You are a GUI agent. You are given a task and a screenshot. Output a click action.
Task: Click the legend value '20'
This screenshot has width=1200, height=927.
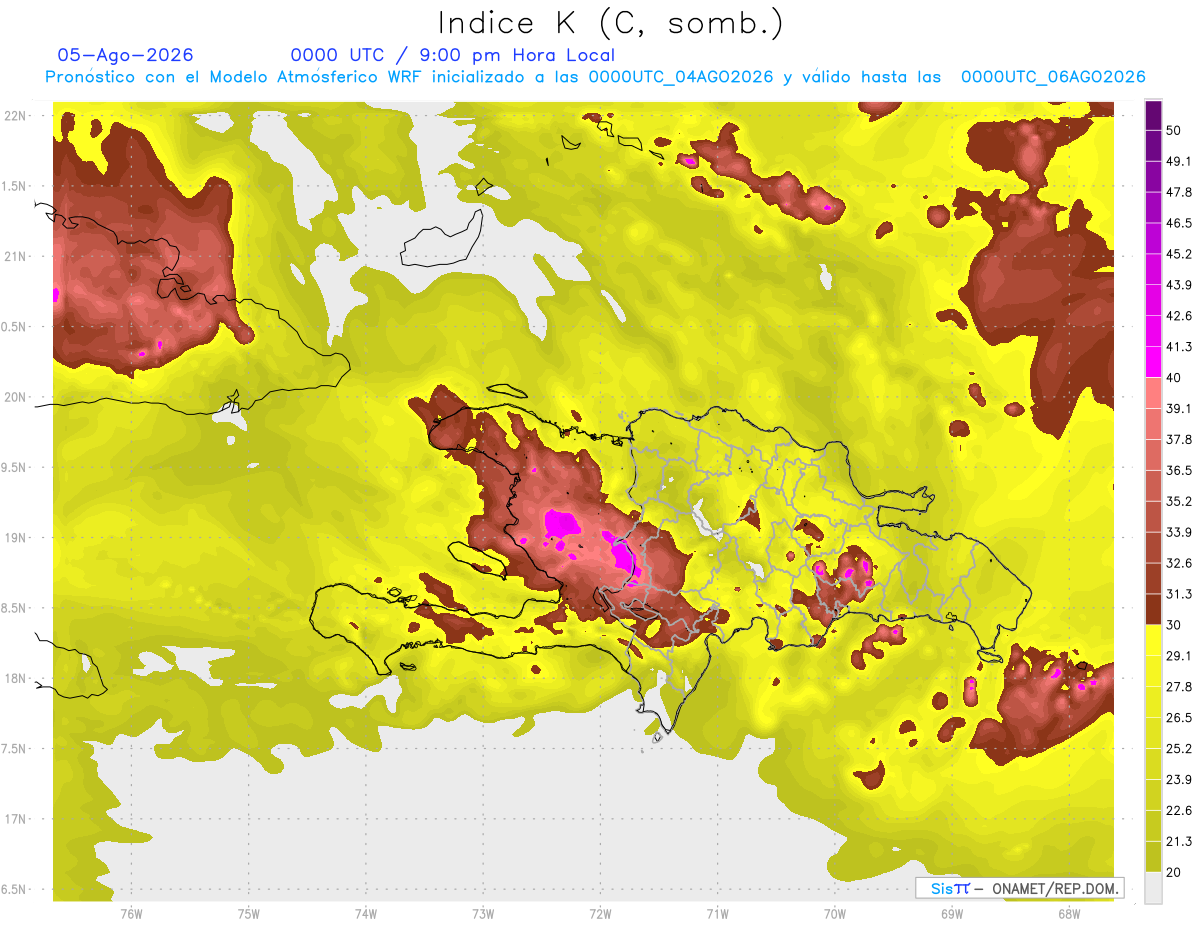coord(1175,872)
